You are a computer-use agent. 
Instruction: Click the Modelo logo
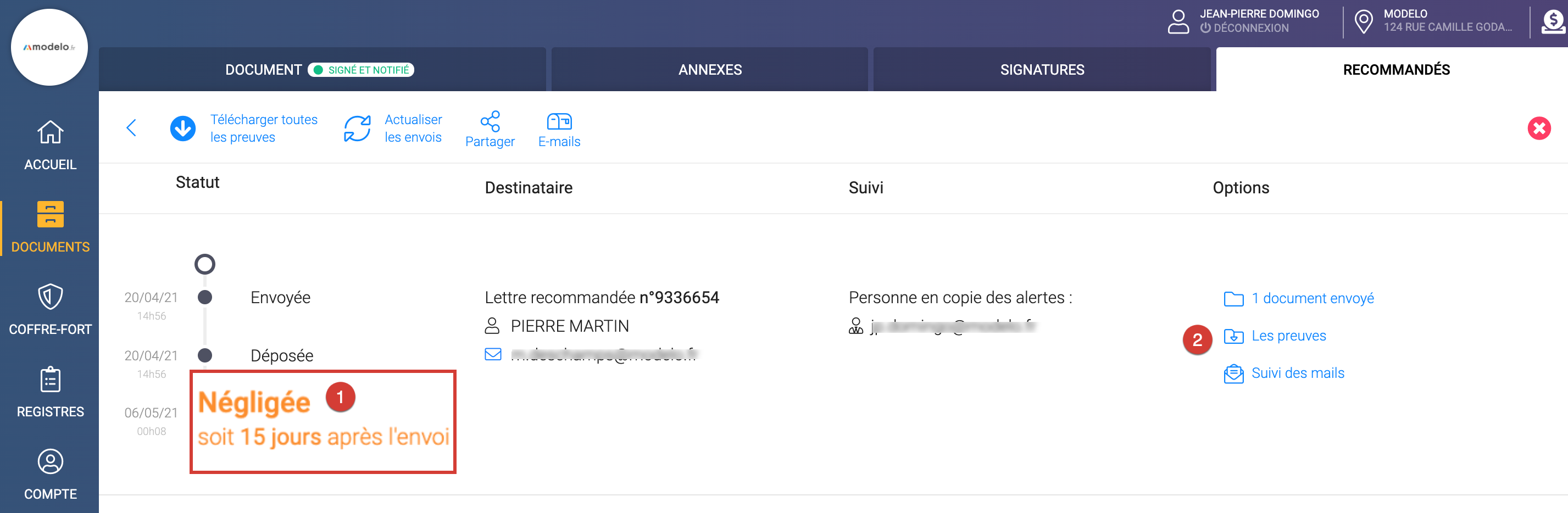[x=49, y=47]
